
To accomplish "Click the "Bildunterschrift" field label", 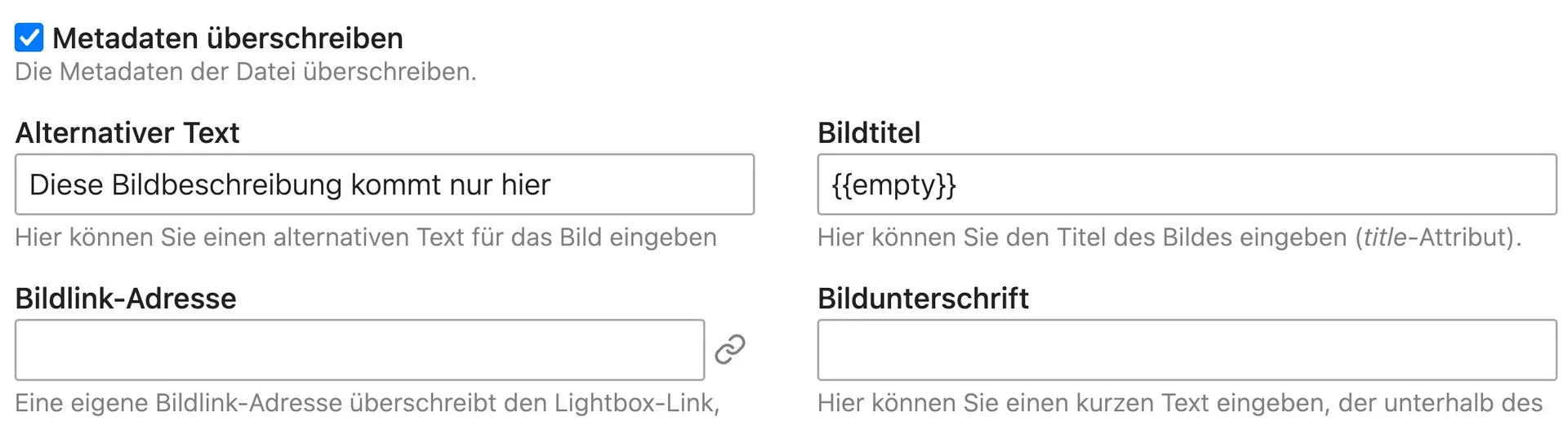I will pyautogui.click(x=923, y=299).
